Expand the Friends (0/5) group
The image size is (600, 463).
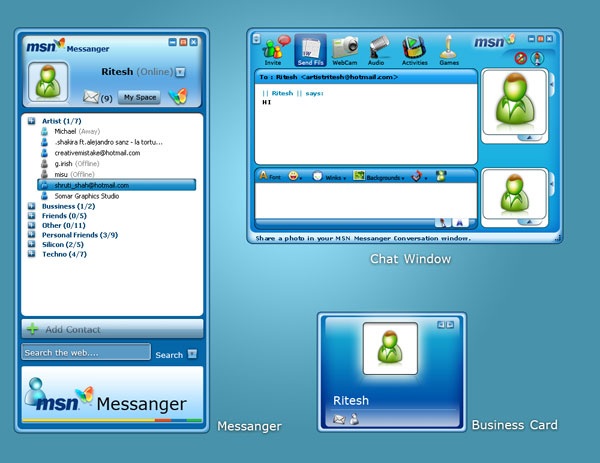tap(31, 215)
